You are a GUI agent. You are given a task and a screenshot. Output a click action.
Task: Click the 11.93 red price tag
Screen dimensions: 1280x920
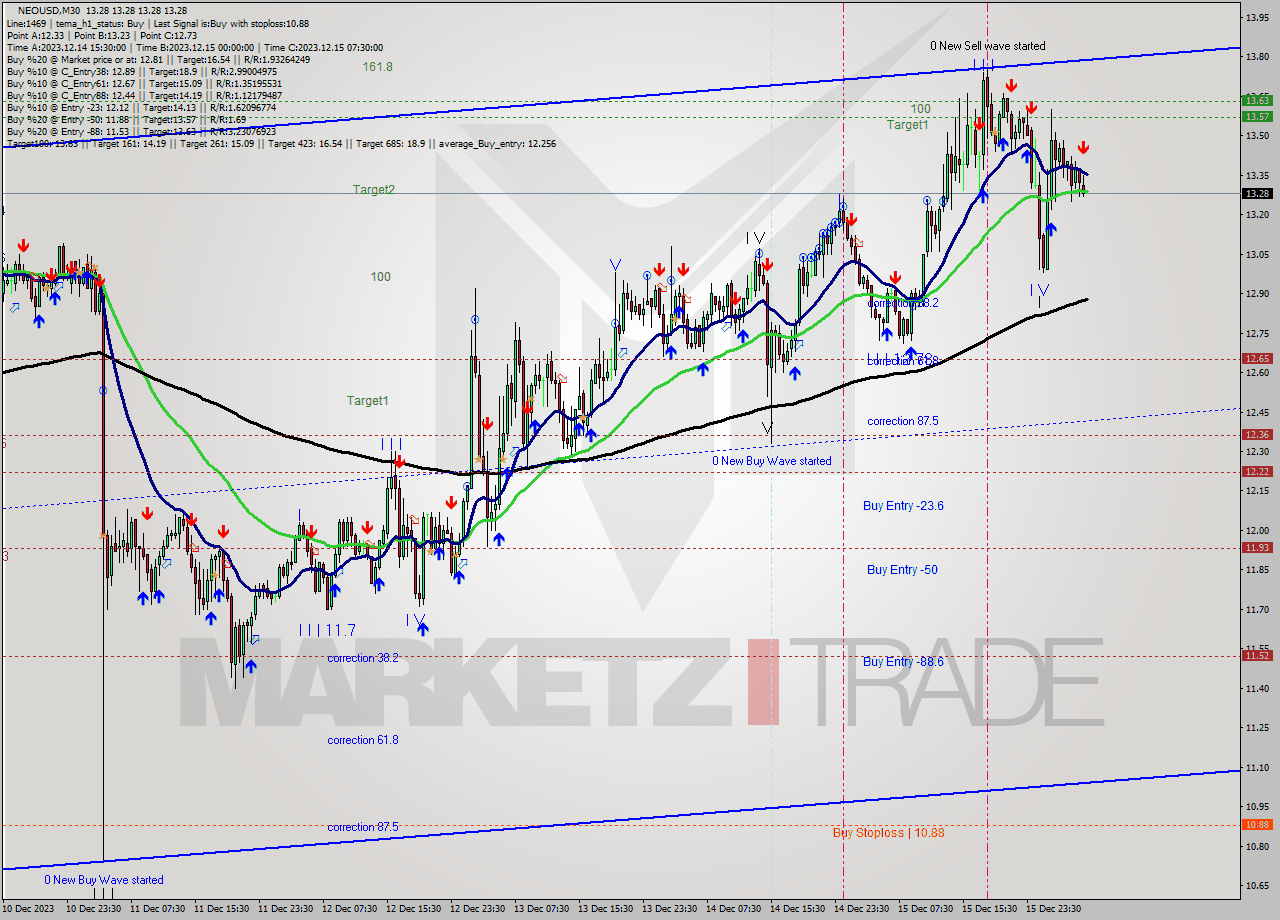coord(1257,547)
